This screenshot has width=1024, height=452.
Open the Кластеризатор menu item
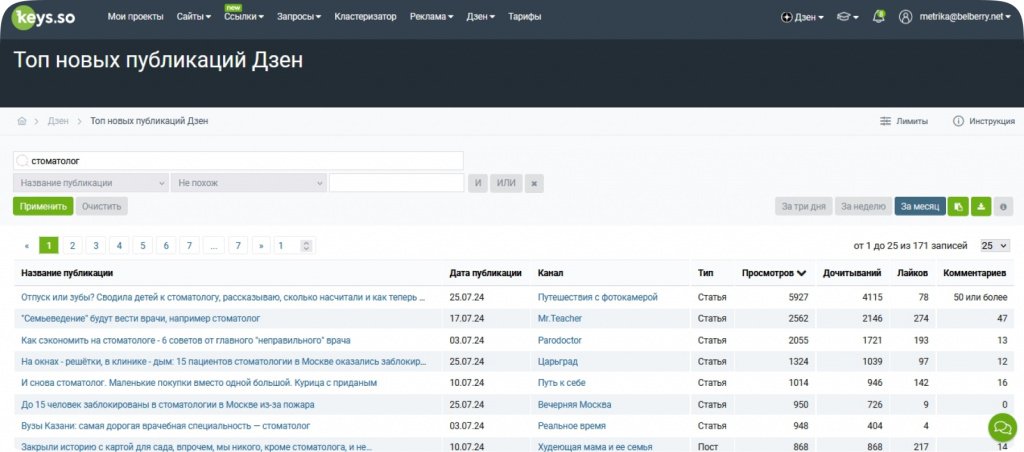point(365,17)
